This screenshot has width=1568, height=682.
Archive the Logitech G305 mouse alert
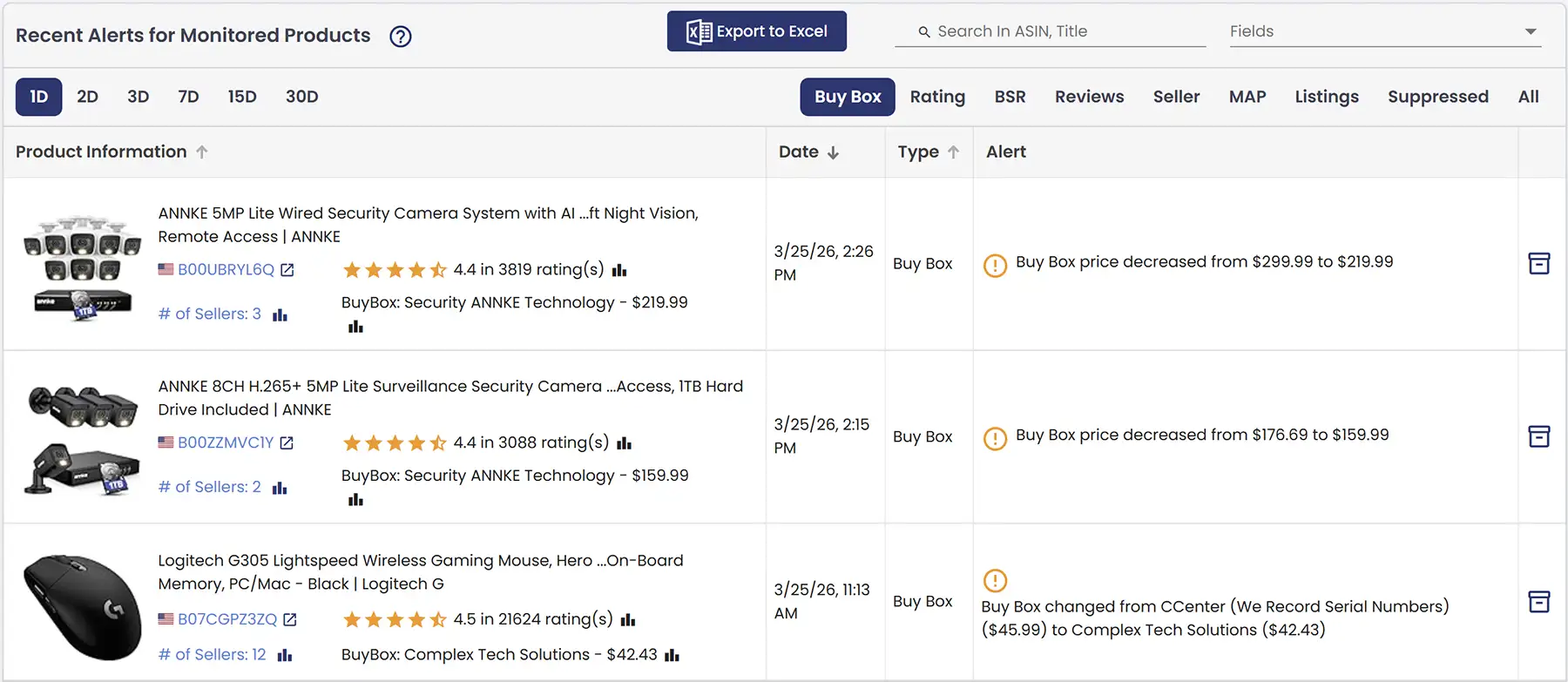[1538, 602]
